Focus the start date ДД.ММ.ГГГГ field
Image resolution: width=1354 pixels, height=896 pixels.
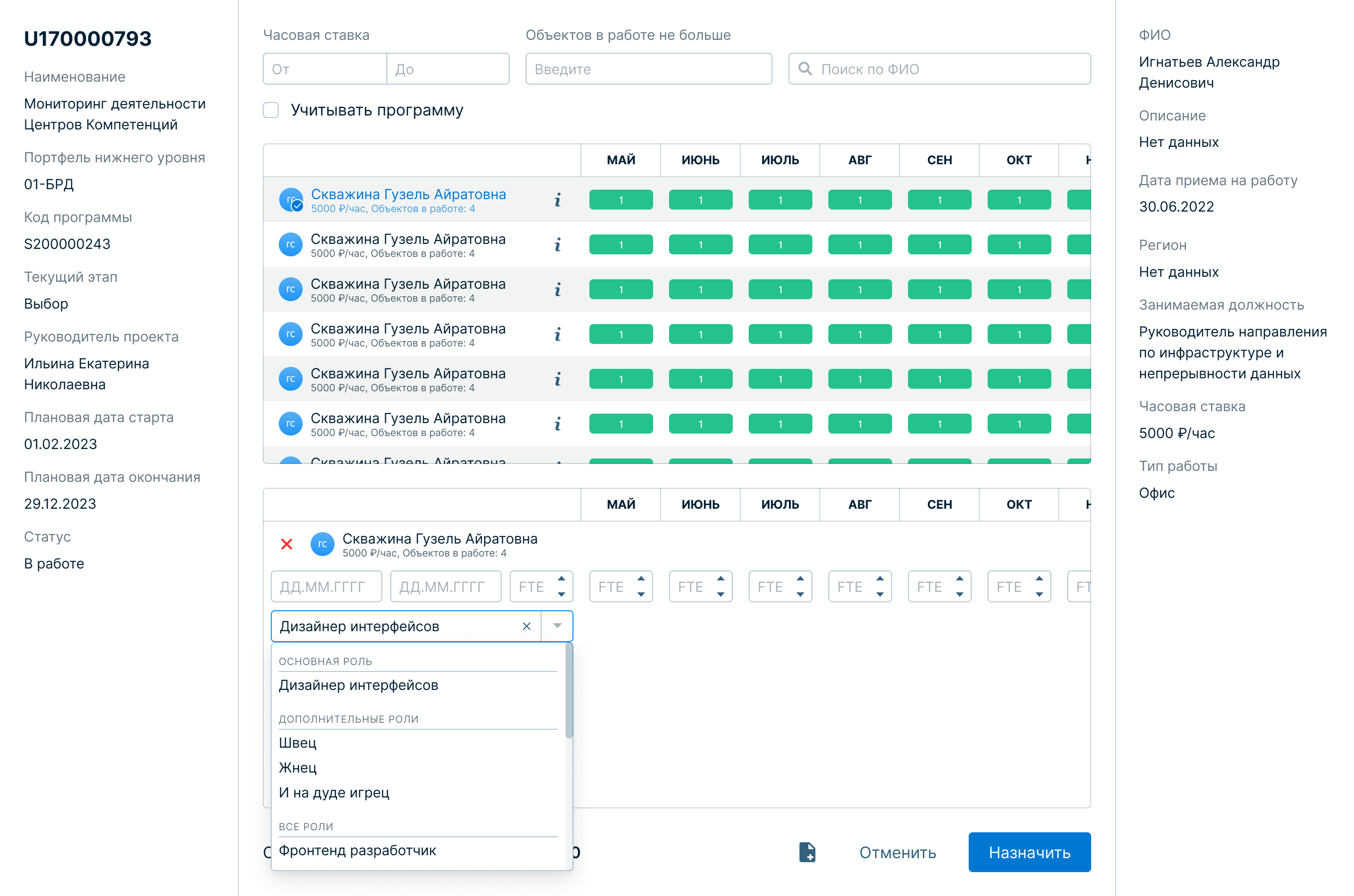(326, 587)
